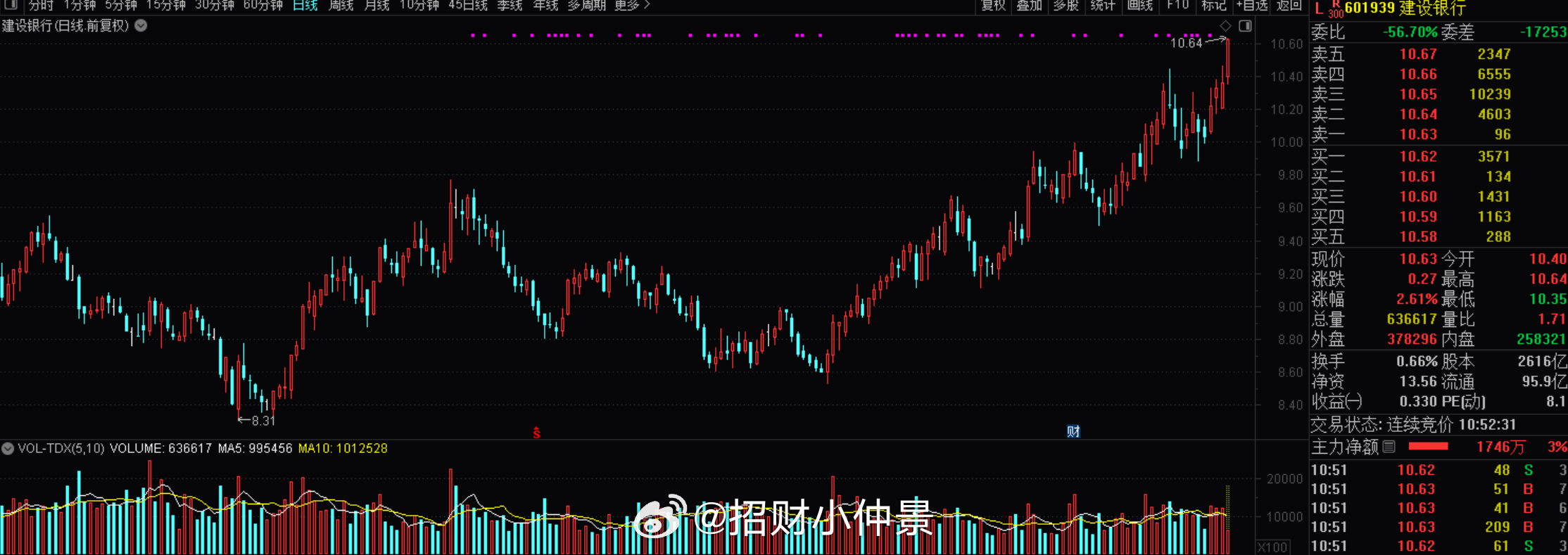Select the 日线 daily tab
1568x555 pixels.
pyautogui.click(x=305, y=6)
